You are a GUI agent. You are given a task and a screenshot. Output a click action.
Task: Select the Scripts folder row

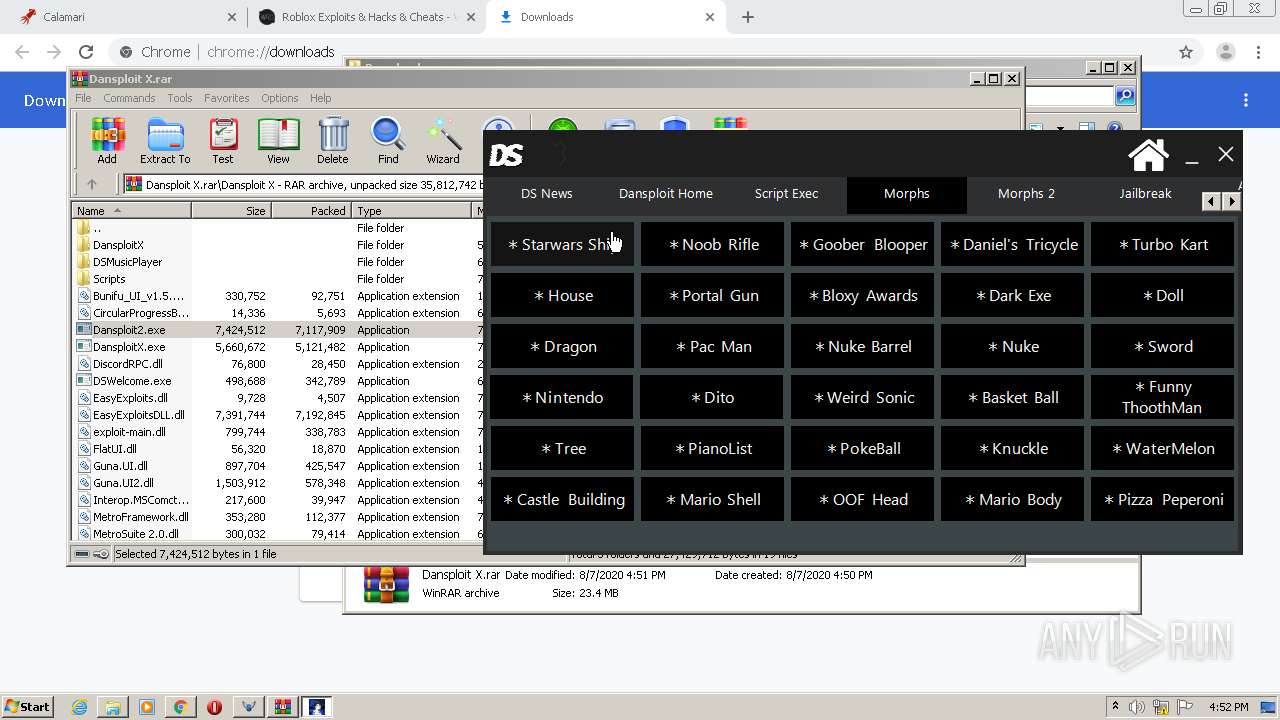coord(278,279)
